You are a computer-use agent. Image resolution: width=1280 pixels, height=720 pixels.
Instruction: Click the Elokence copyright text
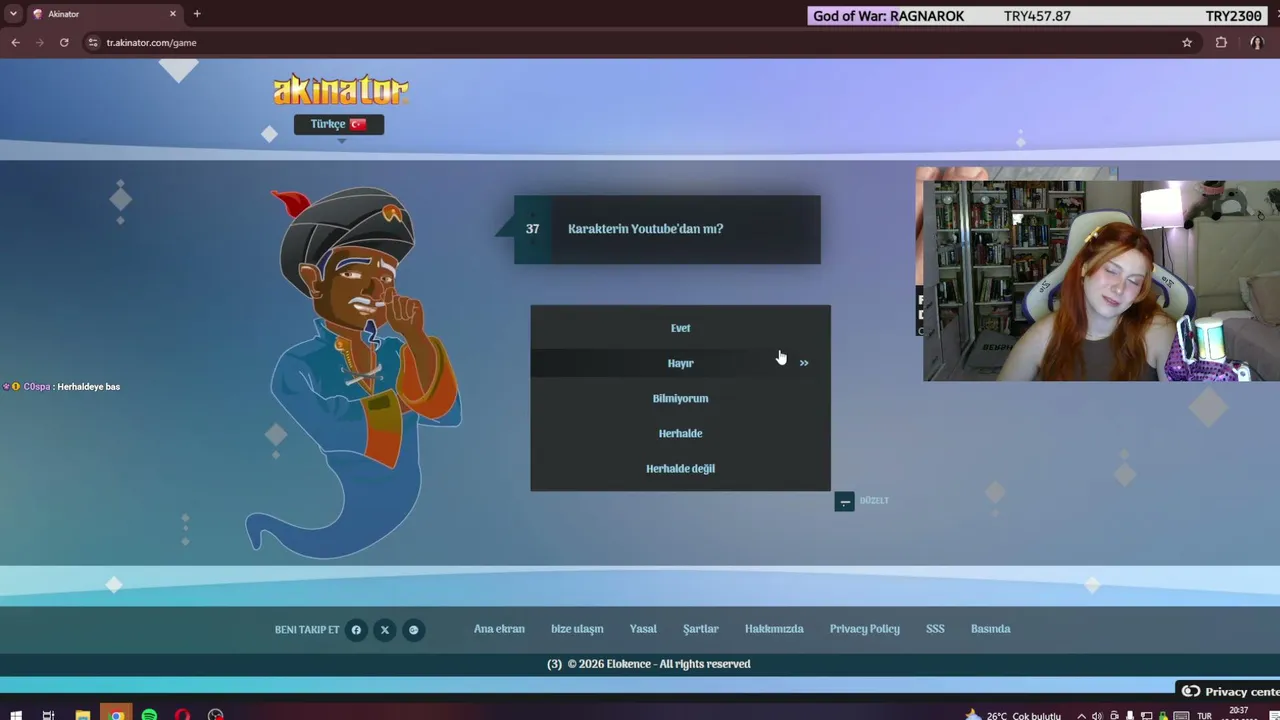[659, 664]
